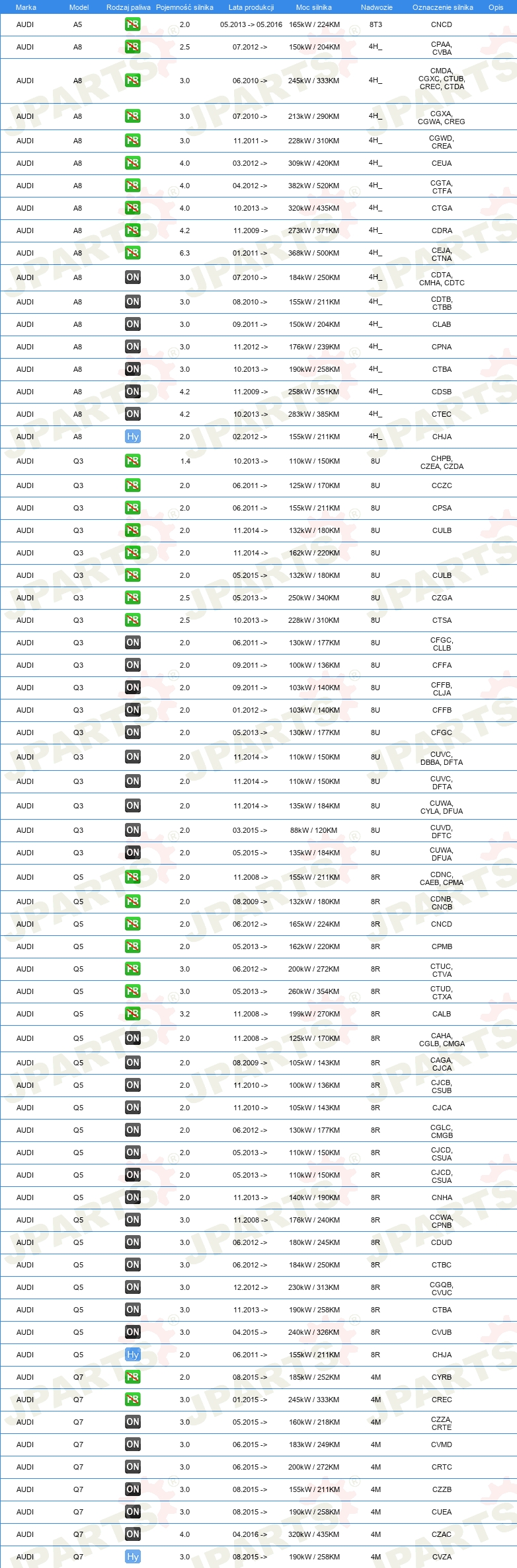Click the engine code cell 'CUWA, CYLA, DFUA'

pyautogui.click(x=442, y=807)
